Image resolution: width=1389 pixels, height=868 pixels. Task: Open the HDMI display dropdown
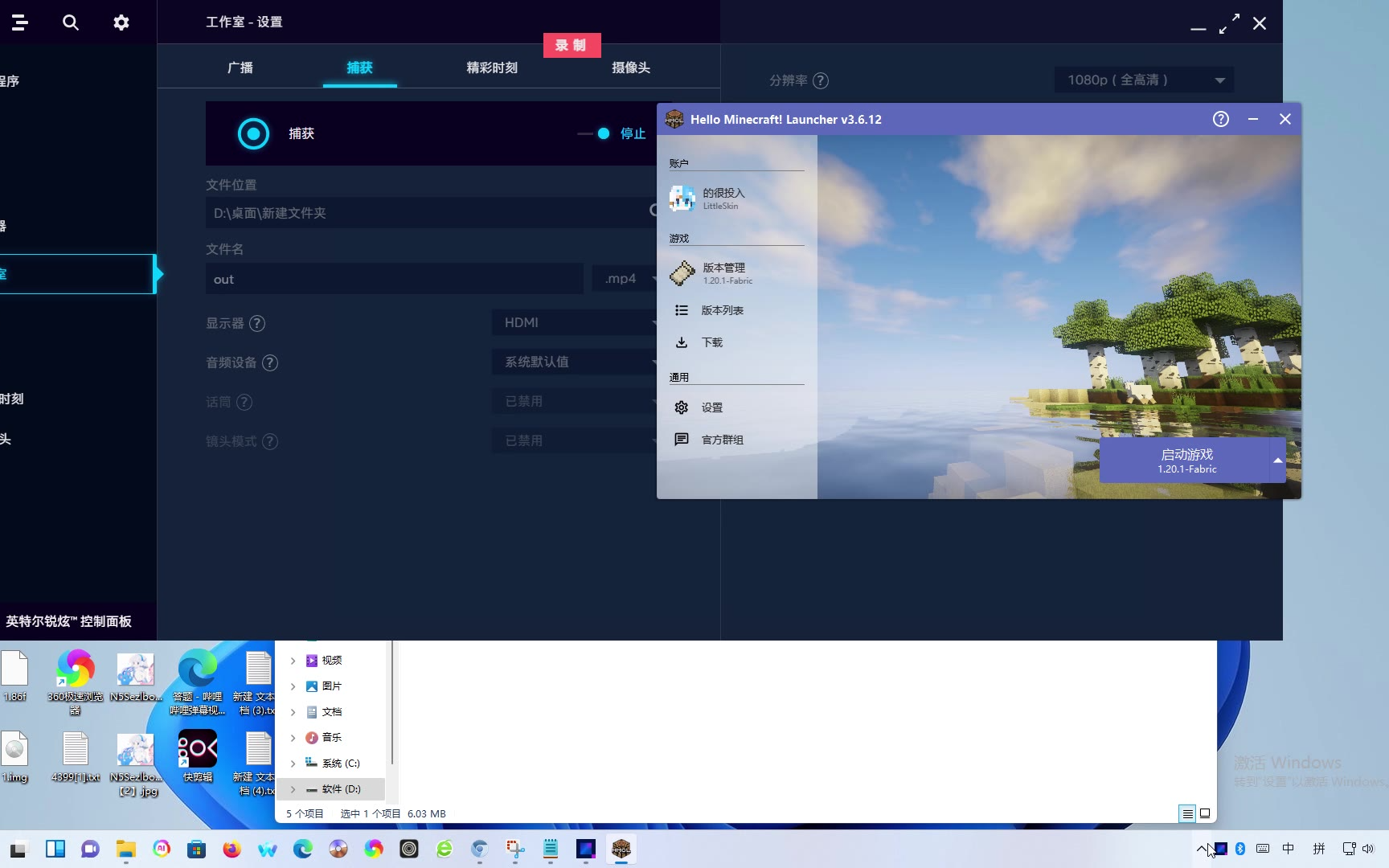pyautogui.click(x=576, y=322)
